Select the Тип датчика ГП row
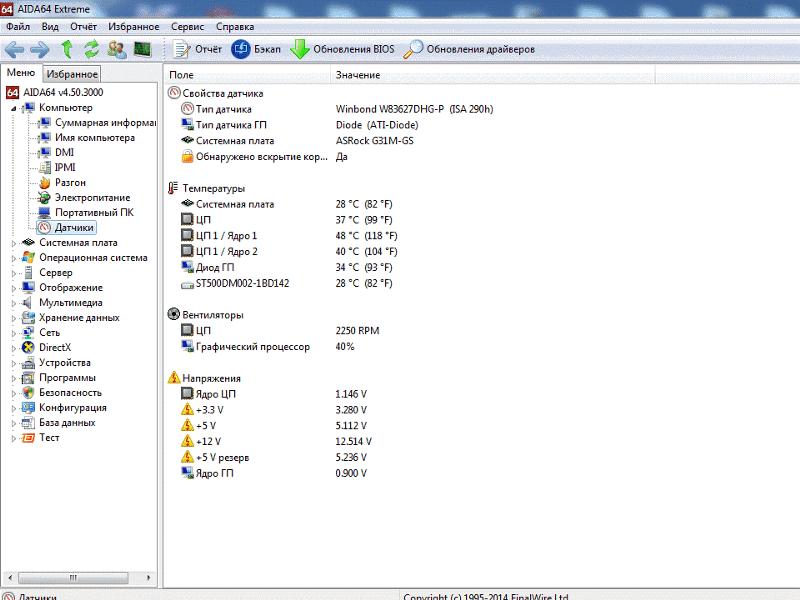This screenshot has height=600, width=800. [x=299, y=125]
